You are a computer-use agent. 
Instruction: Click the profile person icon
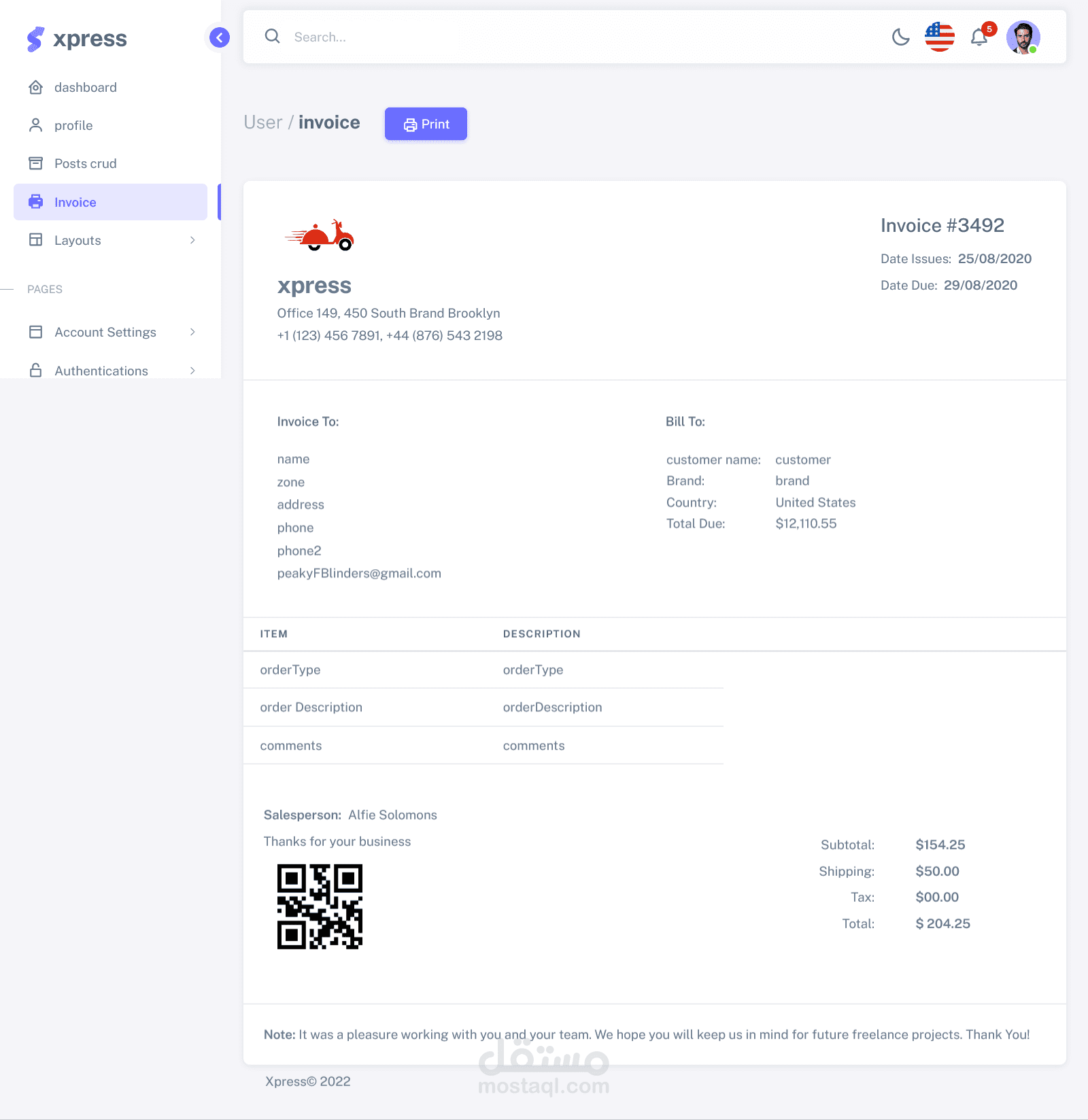tap(36, 125)
